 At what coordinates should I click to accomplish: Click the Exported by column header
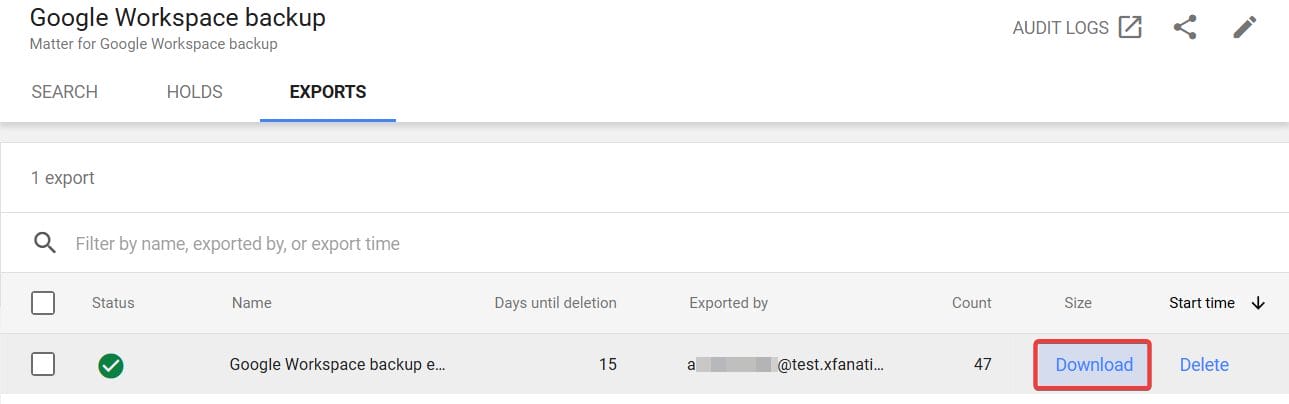coord(728,303)
